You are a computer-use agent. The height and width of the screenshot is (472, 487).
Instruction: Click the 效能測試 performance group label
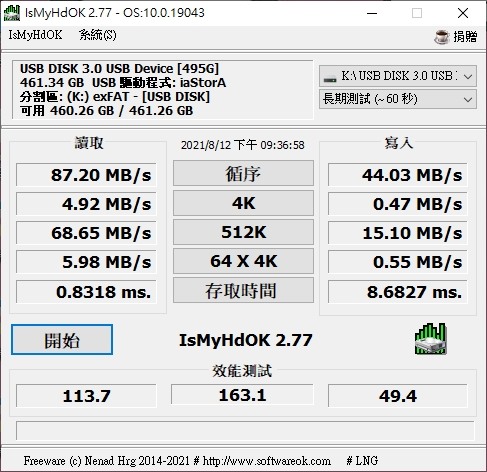click(x=242, y=371)
